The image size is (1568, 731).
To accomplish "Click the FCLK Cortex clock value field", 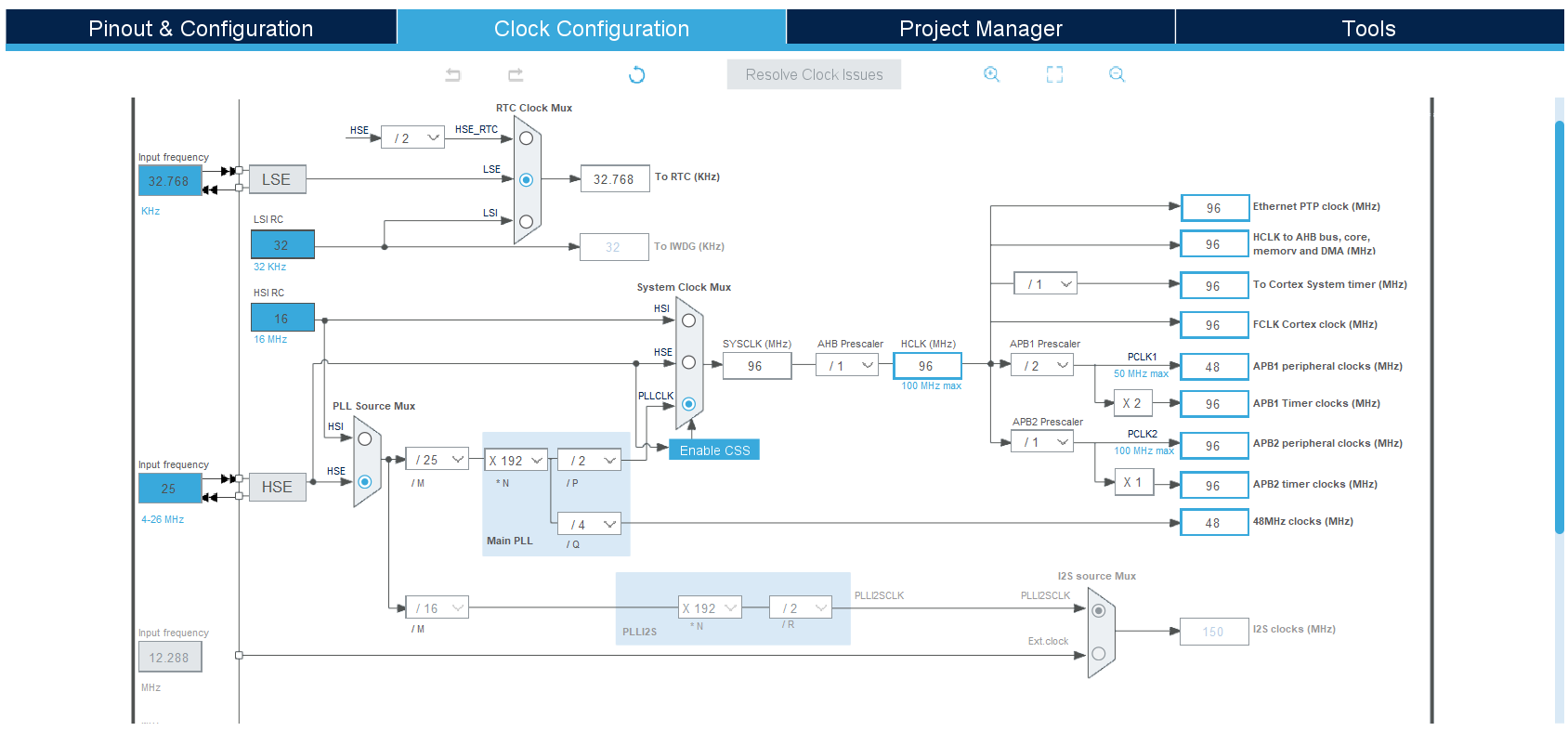I will tap(1214, 325).
